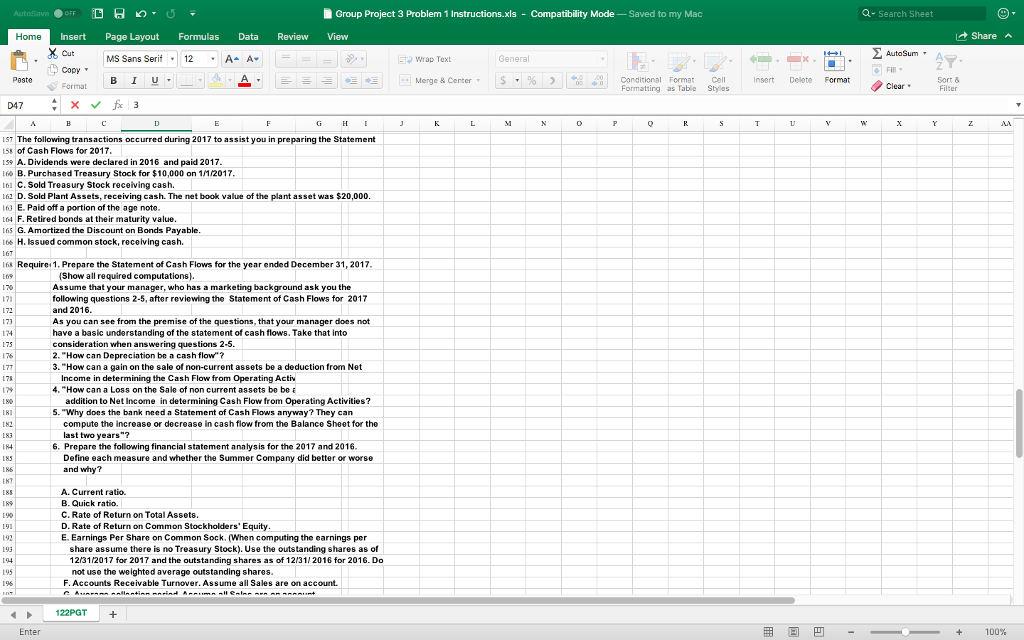This screenshot has width=1024, height=640.
Task: Open the View ribbon tab
Action: (x=338, y=37)
